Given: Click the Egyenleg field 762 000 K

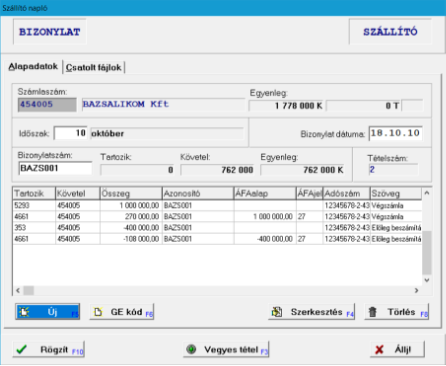Looking at the screenshot, I should pyautogui.click(x=302, y=170).
